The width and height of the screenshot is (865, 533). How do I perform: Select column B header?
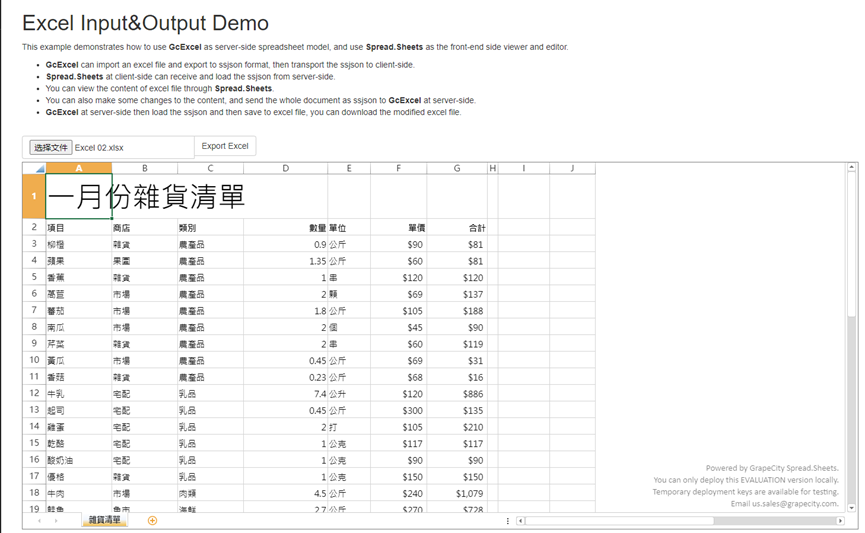[x=145, y=168]
